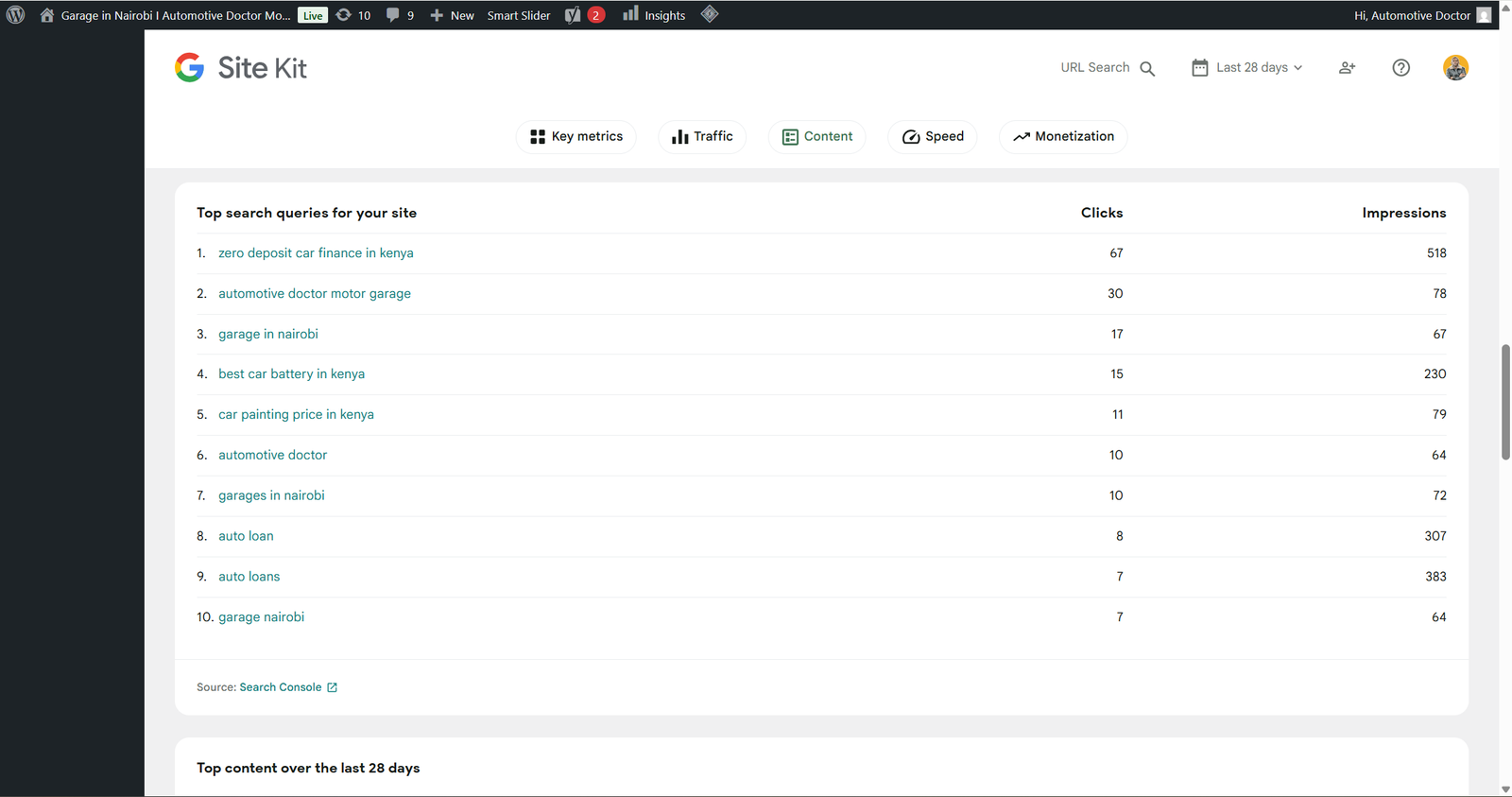Click the 383 impressions value
The height and width of the screenshot is (797, 1512).
click(x=1435, y=577)
